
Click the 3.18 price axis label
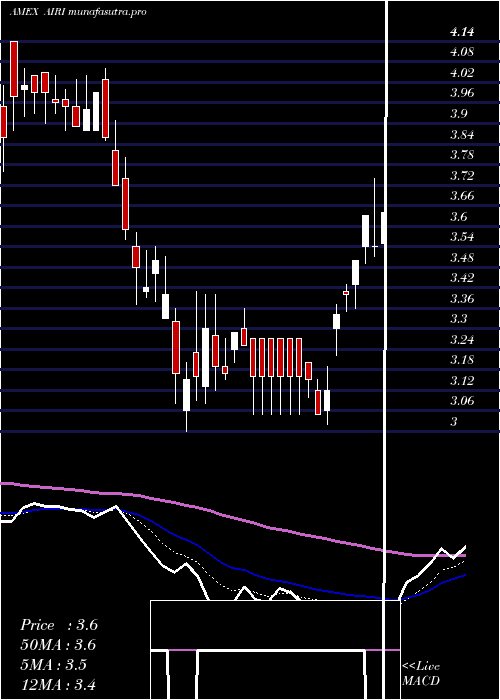[x=462, y=360]
